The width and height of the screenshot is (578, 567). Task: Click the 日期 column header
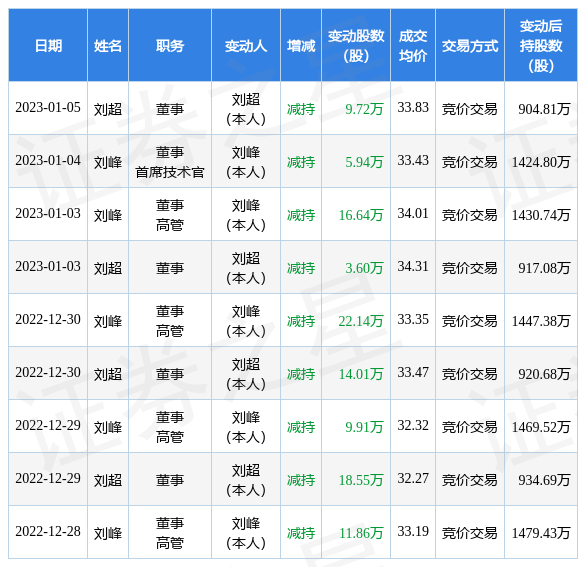coord(48,46)
